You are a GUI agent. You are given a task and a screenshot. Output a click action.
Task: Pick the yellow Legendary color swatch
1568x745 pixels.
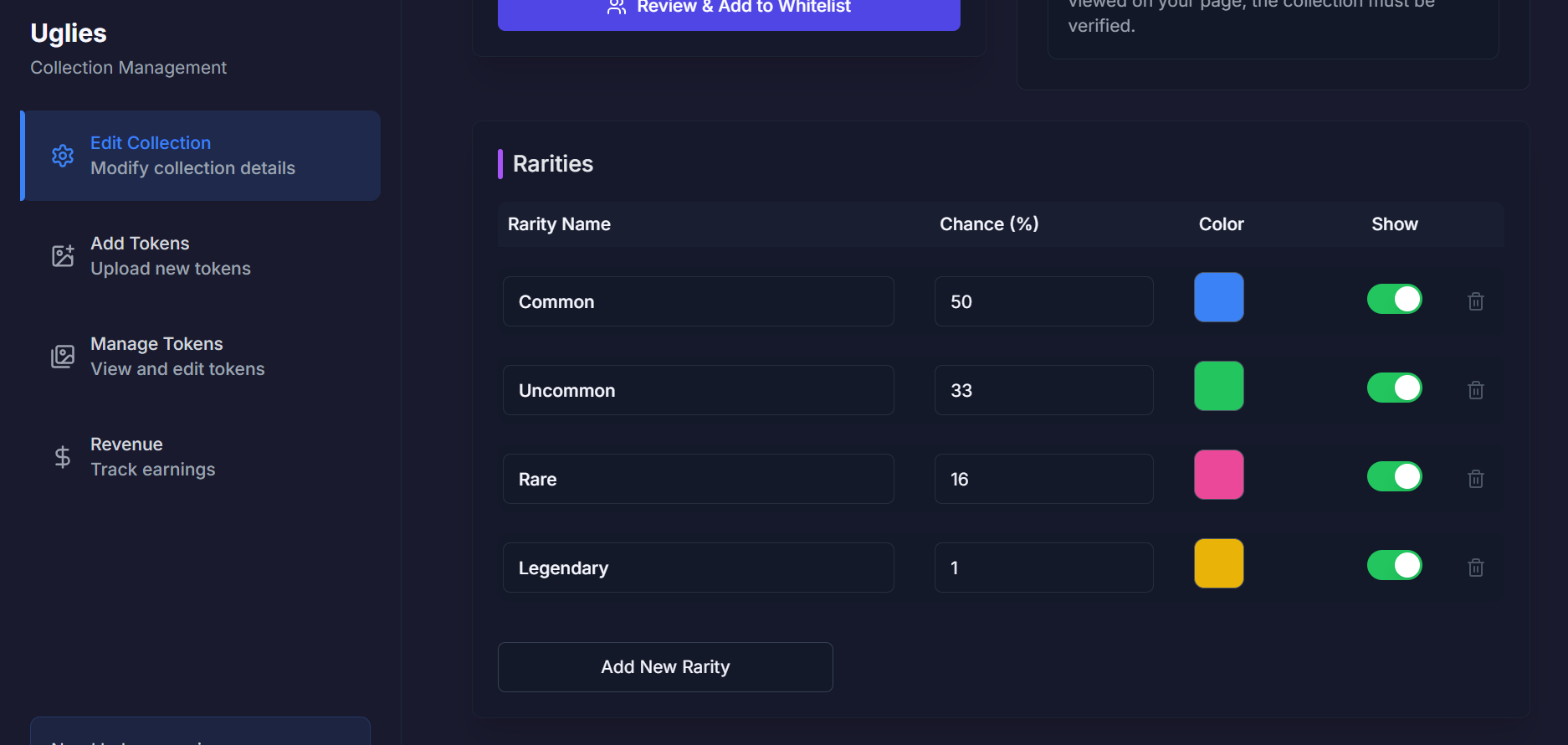[x=1218, y=563]
